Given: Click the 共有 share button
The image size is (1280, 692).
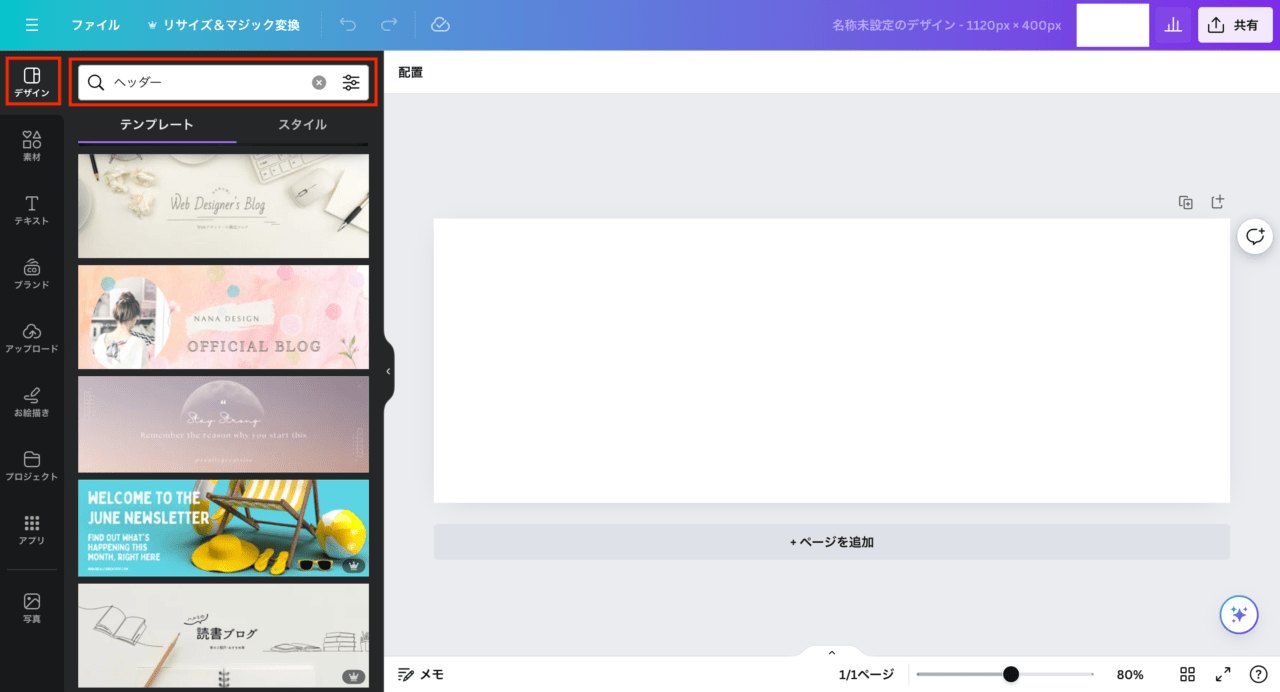Looking at the screenshot, I should (1235, 25).
